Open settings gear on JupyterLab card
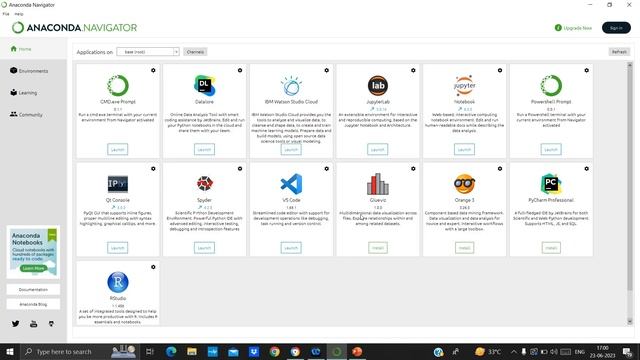This screenshot has width=640, height=360. [x=413, y=70]
